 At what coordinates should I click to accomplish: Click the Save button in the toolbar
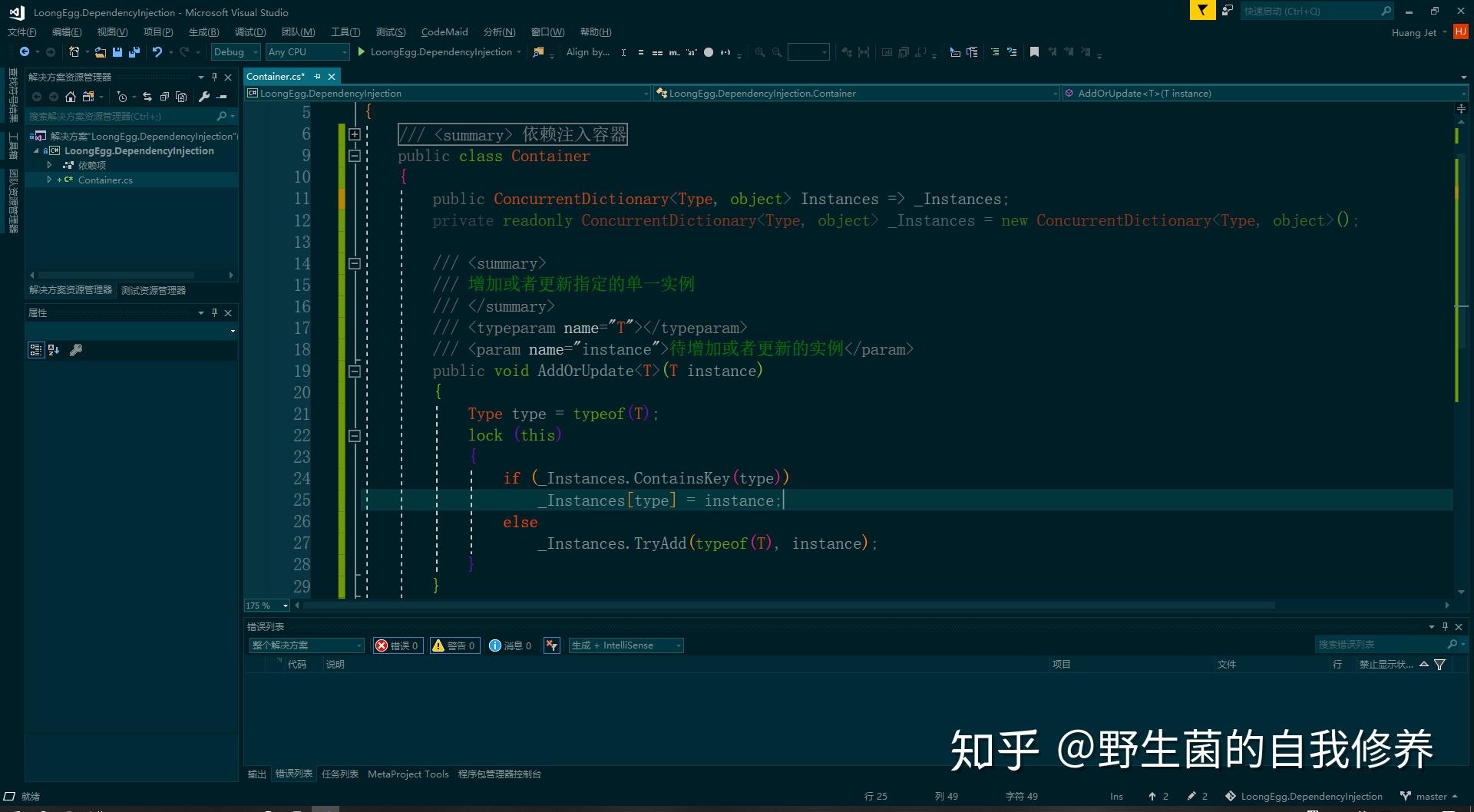(x=117, y=51)
